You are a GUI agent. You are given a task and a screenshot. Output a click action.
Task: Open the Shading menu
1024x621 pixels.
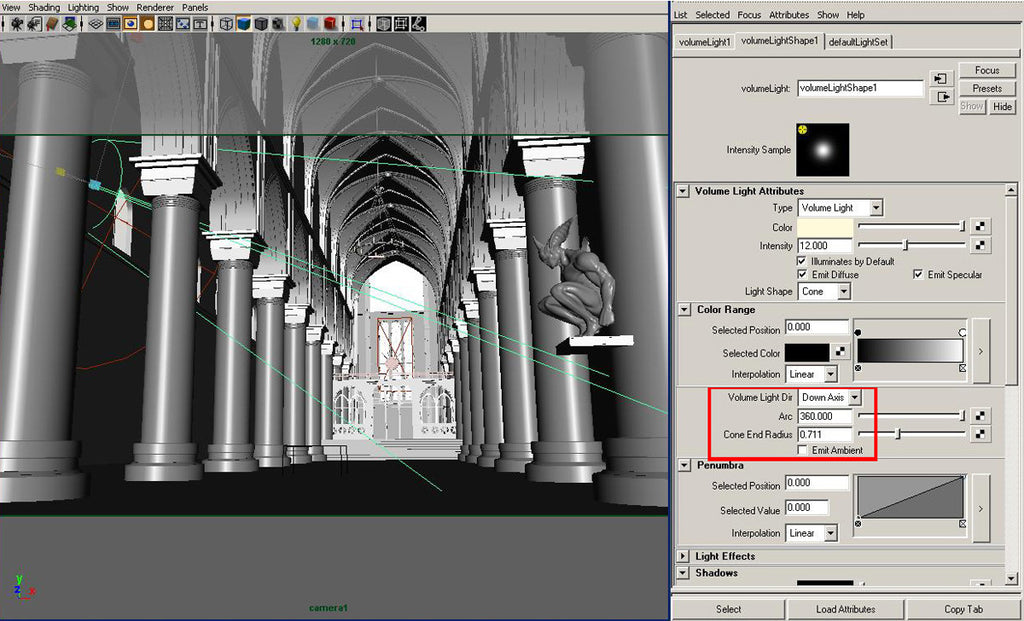click(44, 7)
